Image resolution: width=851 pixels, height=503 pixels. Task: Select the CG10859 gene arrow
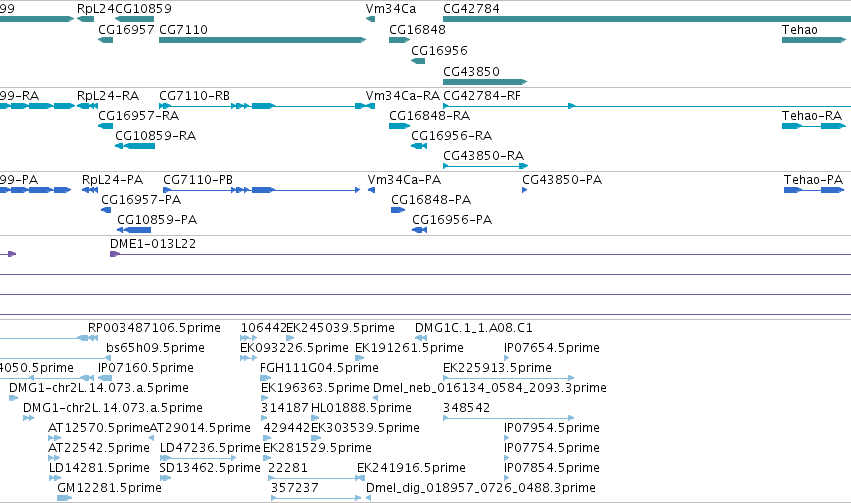135,19
